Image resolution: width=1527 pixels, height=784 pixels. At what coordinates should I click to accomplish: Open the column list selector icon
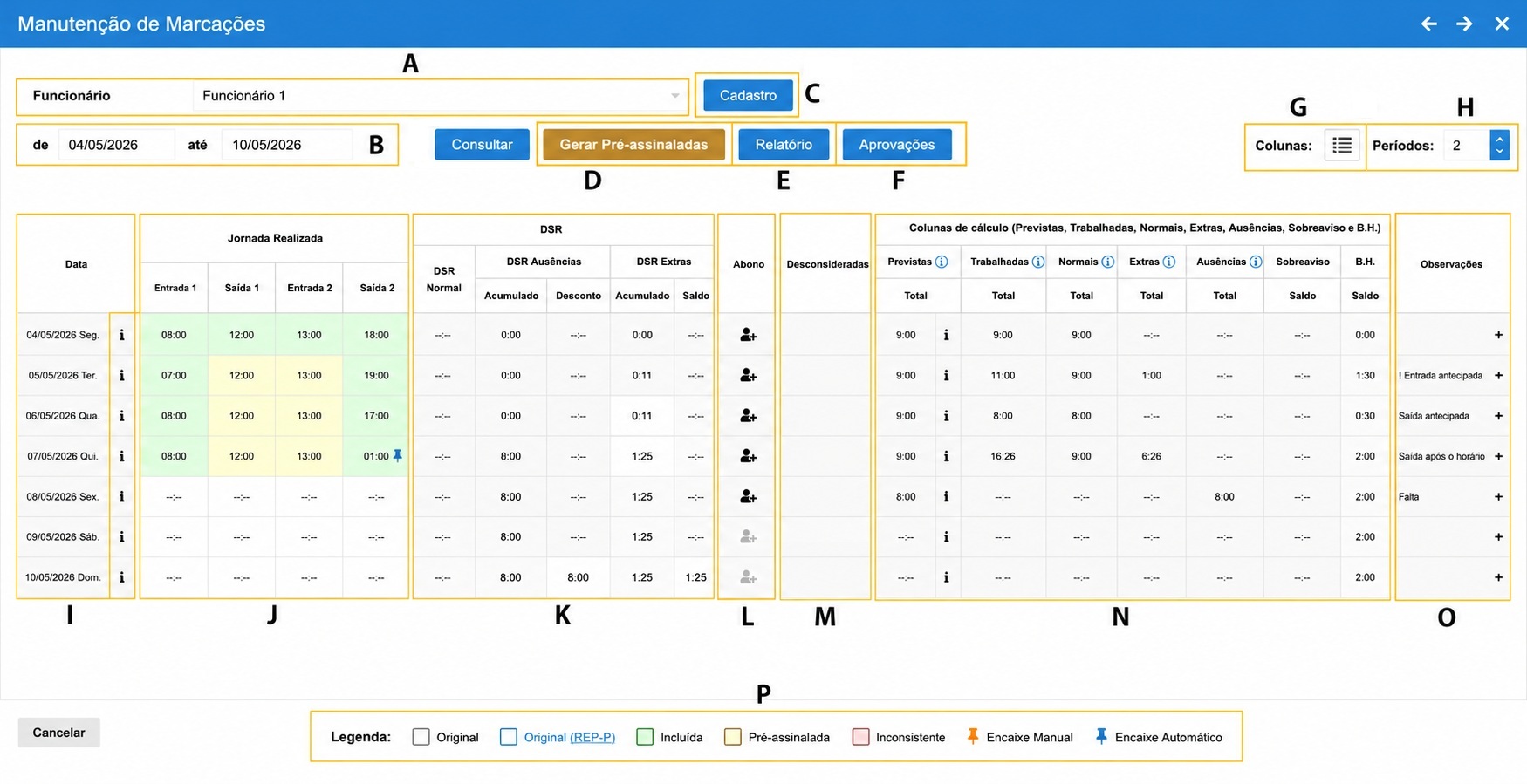tap(1342, 145)
